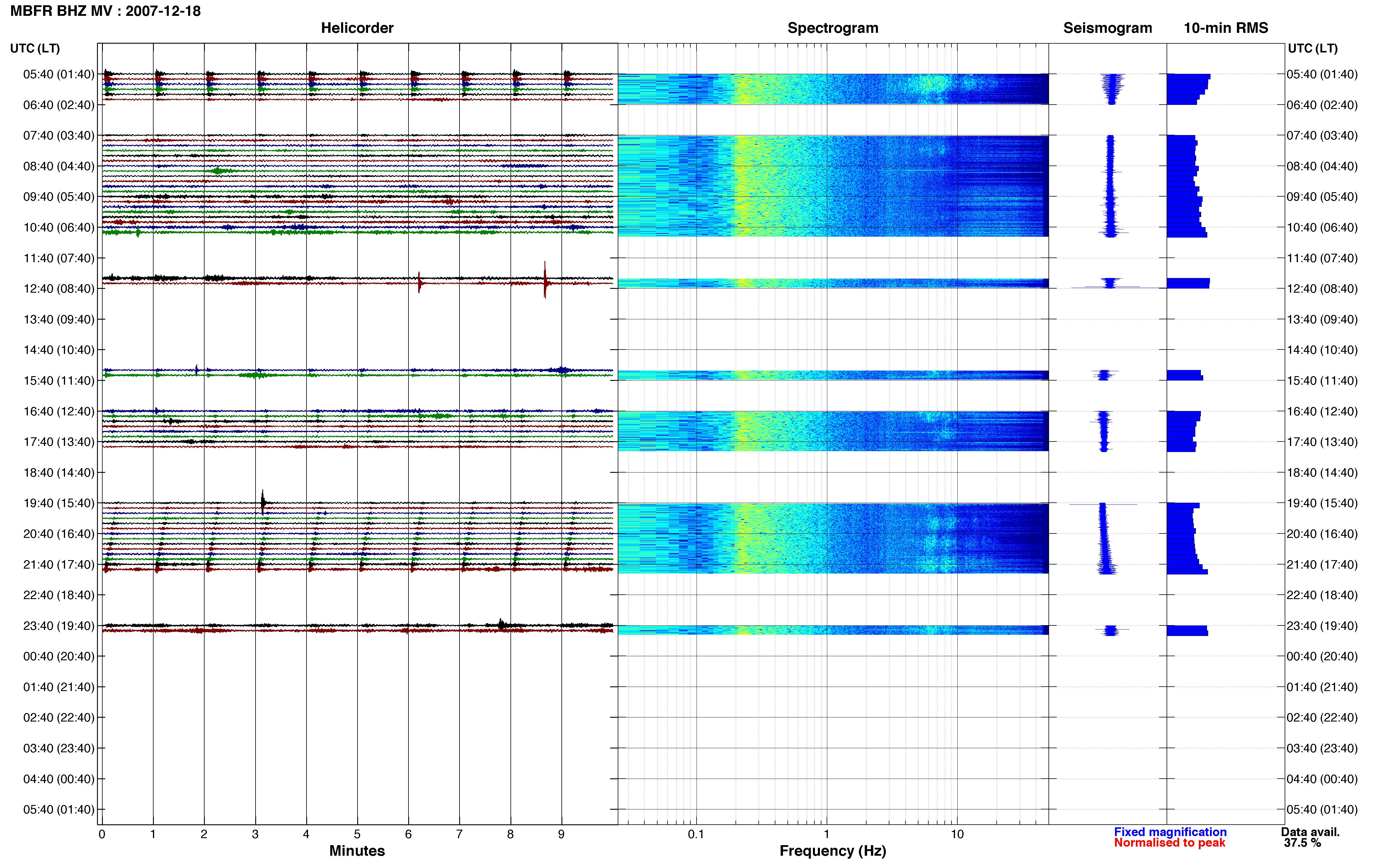Image resolution: width=1389 pixels, height=868 pixels.
Task: Click the 19:40 seismogram horizontal spike
Action: point(1102,505)
